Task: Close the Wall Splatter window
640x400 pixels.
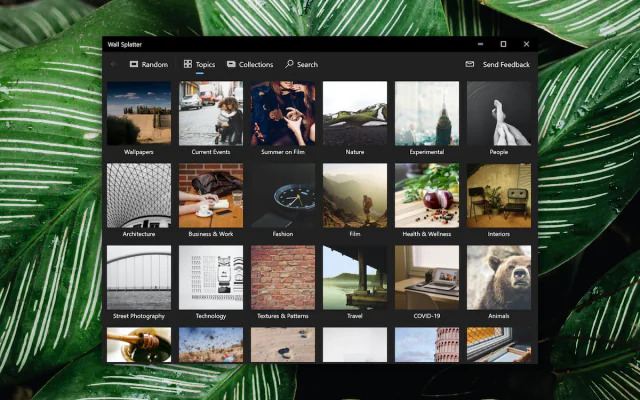Action: [x=526, y=44]
